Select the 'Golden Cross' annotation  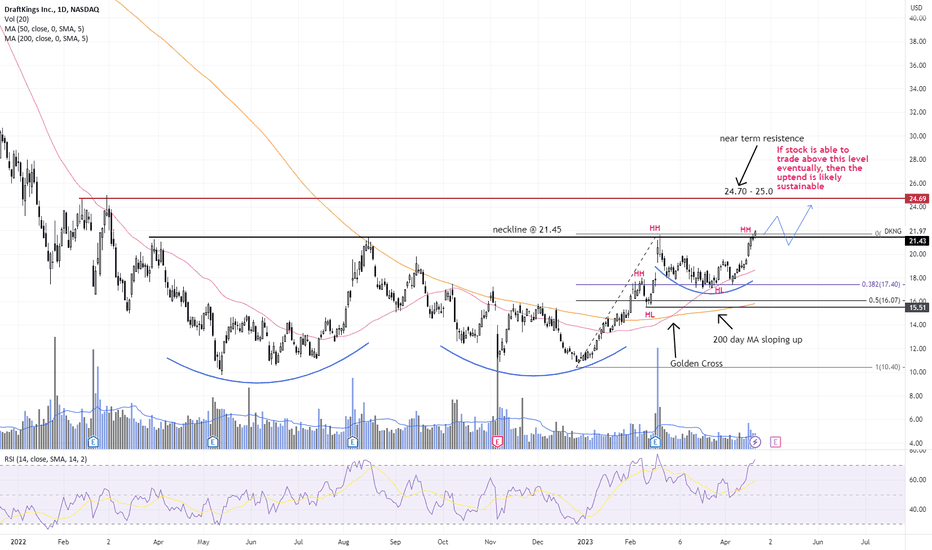tap(696, 363)
